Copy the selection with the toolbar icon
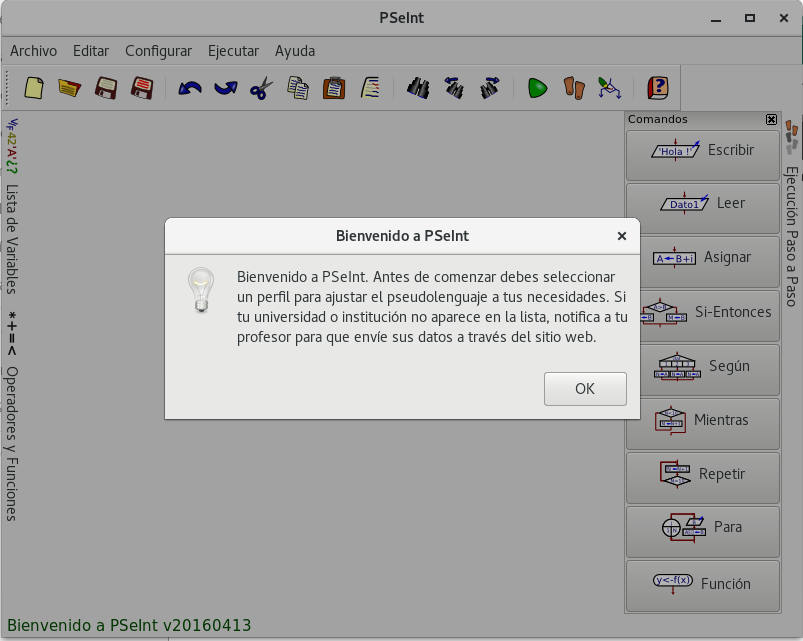 [x=298, y=88]
